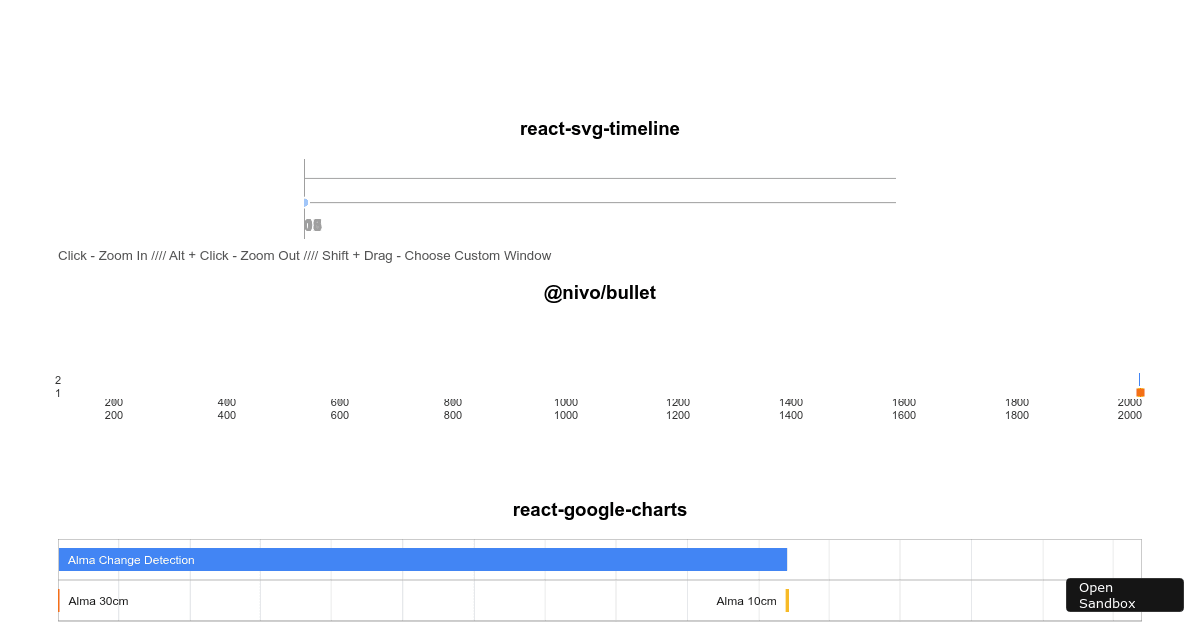Click the timeline date label below the axis
This screenshot has width=1200, height=630.
point(312,225)
